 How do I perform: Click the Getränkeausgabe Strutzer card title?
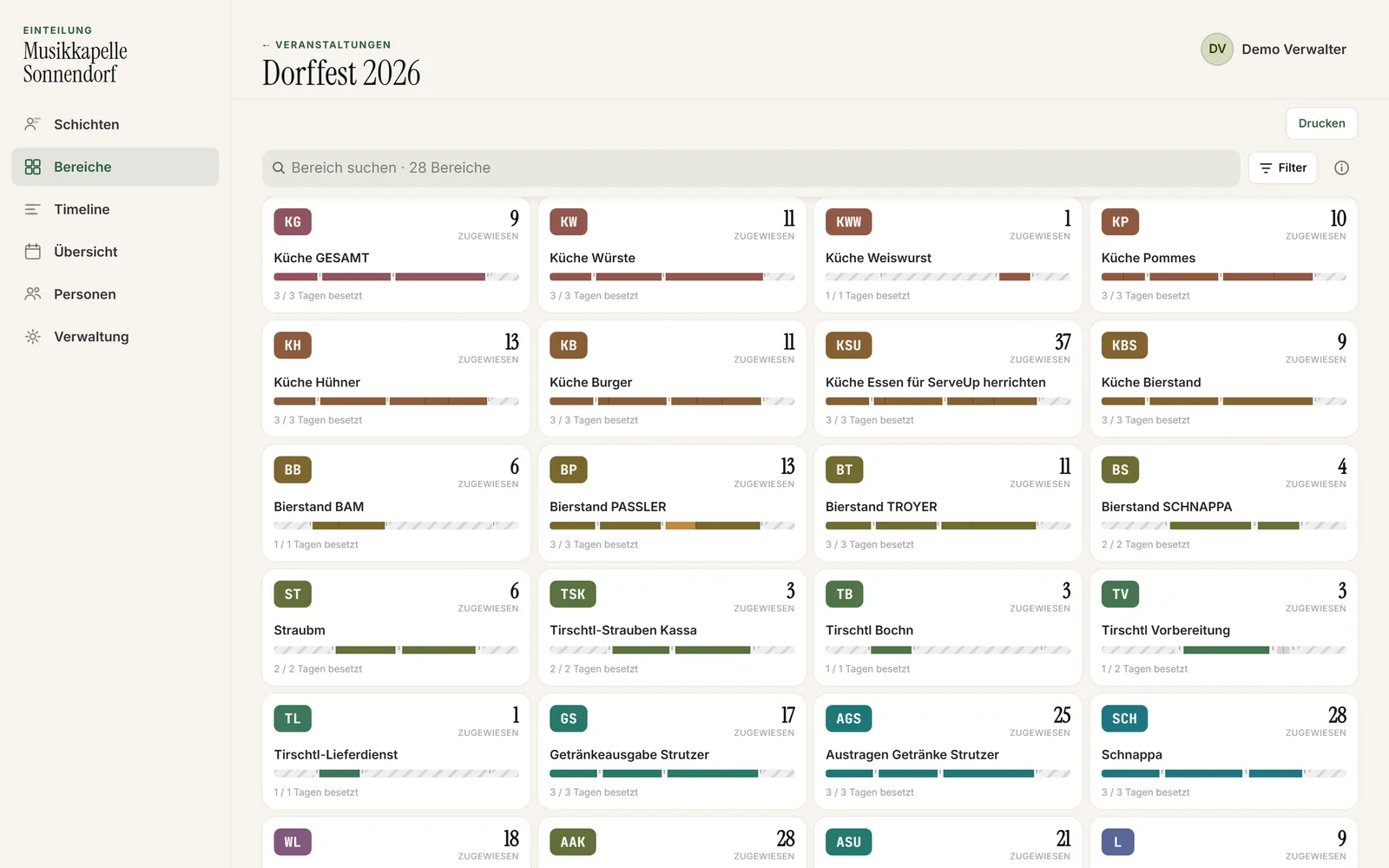point(629,754)
